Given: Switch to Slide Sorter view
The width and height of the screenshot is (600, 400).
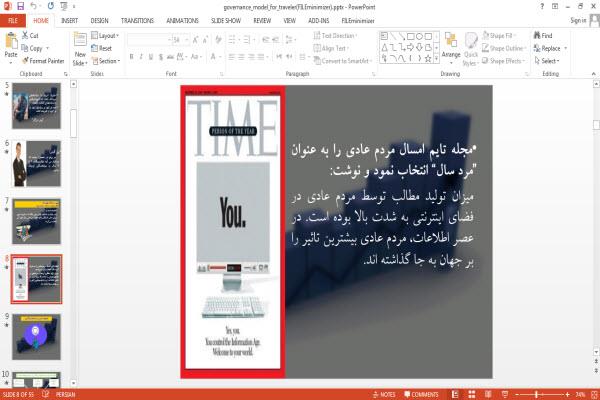Looking at the screenshot, I should click(x=471, y=394).
